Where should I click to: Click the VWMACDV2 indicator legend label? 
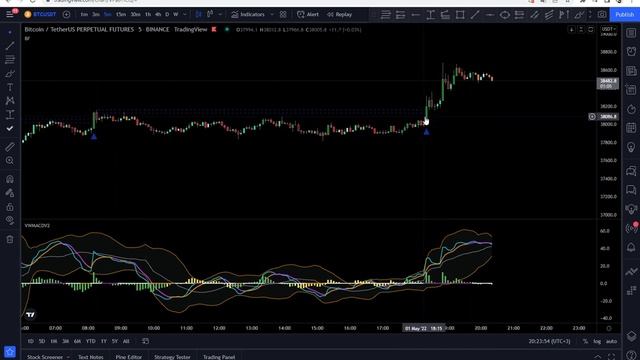point(37,225)
